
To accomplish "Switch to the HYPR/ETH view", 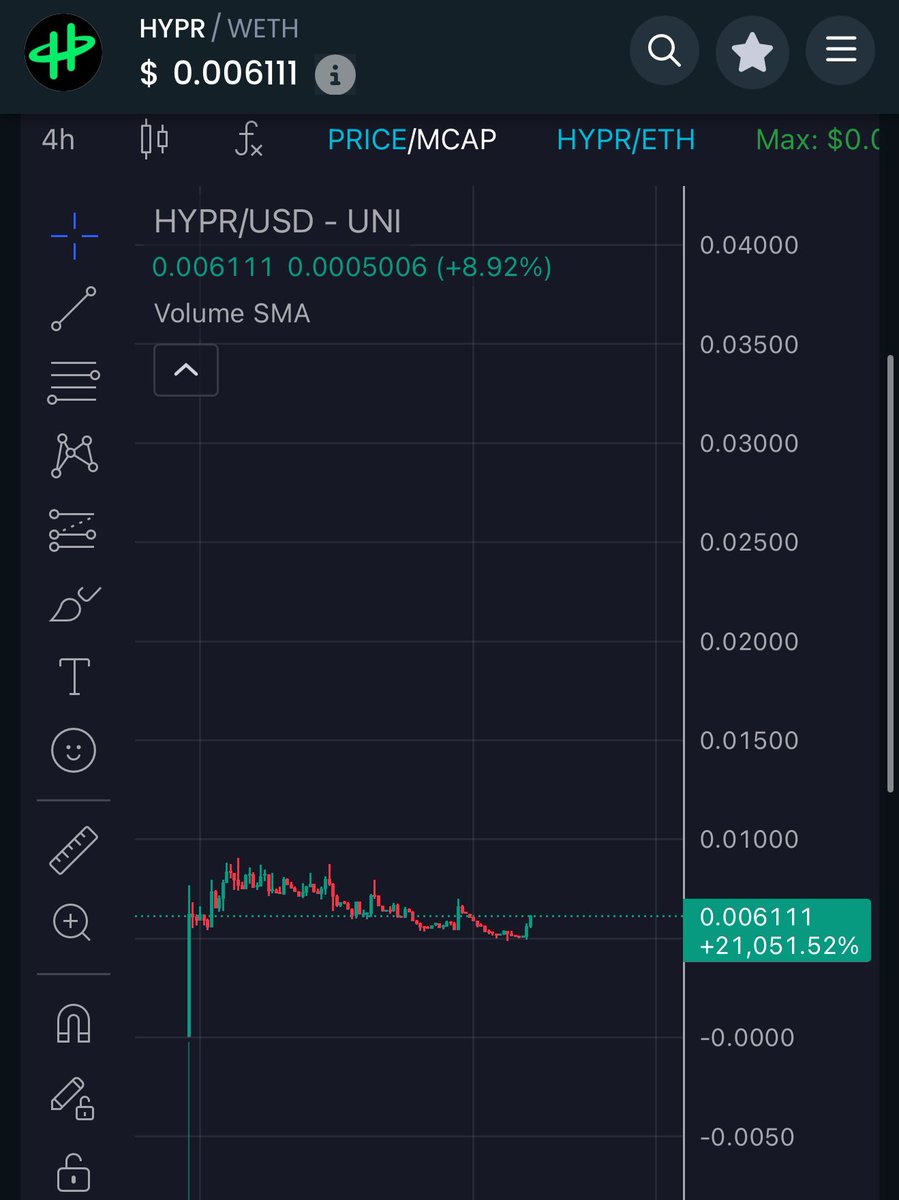I will pyautogui.click(x=626, y=140).
